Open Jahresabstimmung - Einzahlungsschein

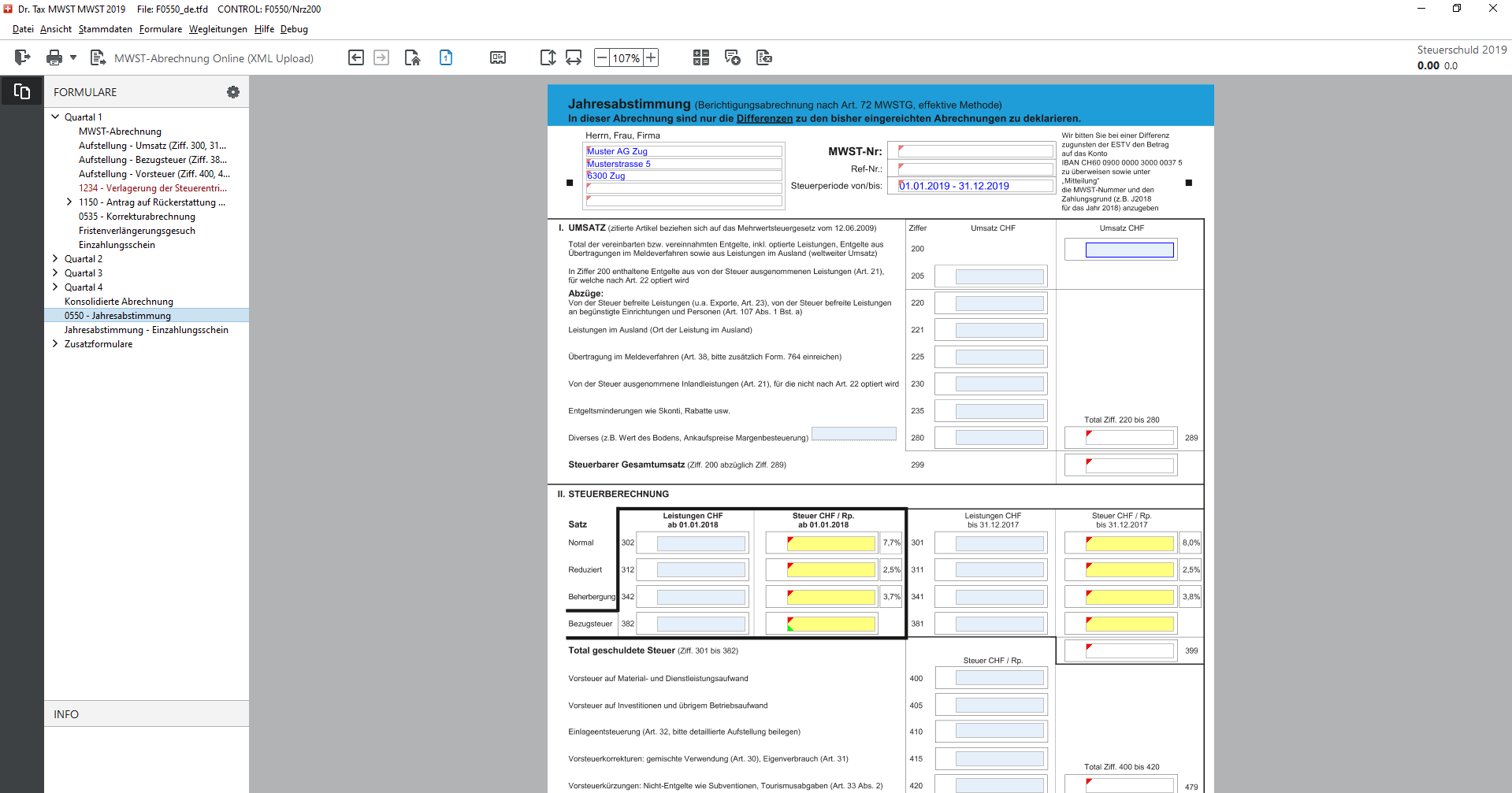(147, 330)
